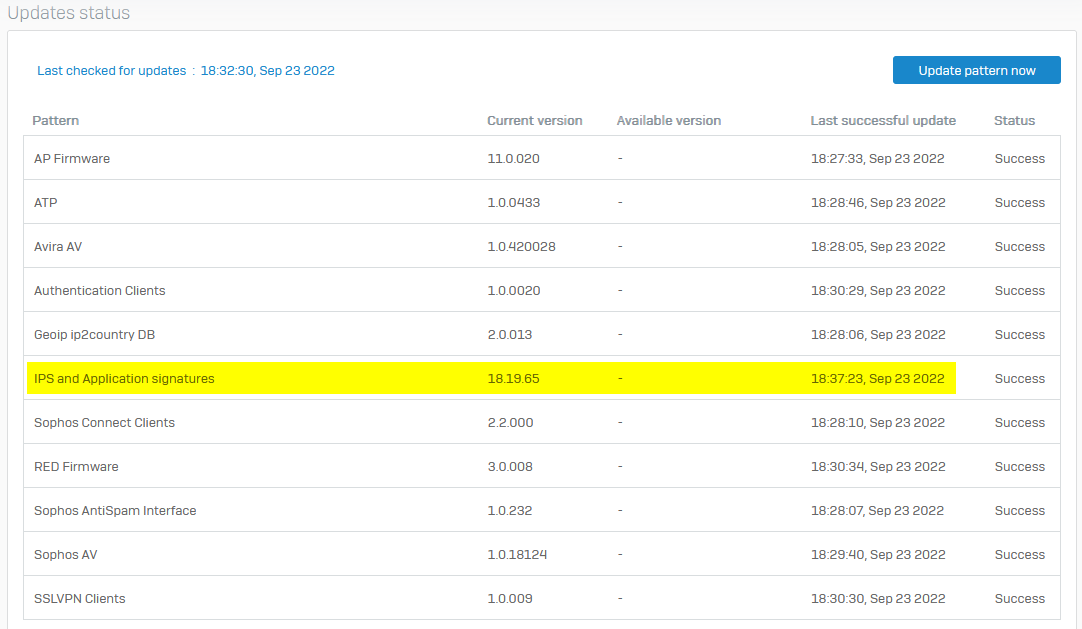Click Geoip update time 18:28:06
The width and height of the screenshot is (1082, 629).
coord(878,335)
